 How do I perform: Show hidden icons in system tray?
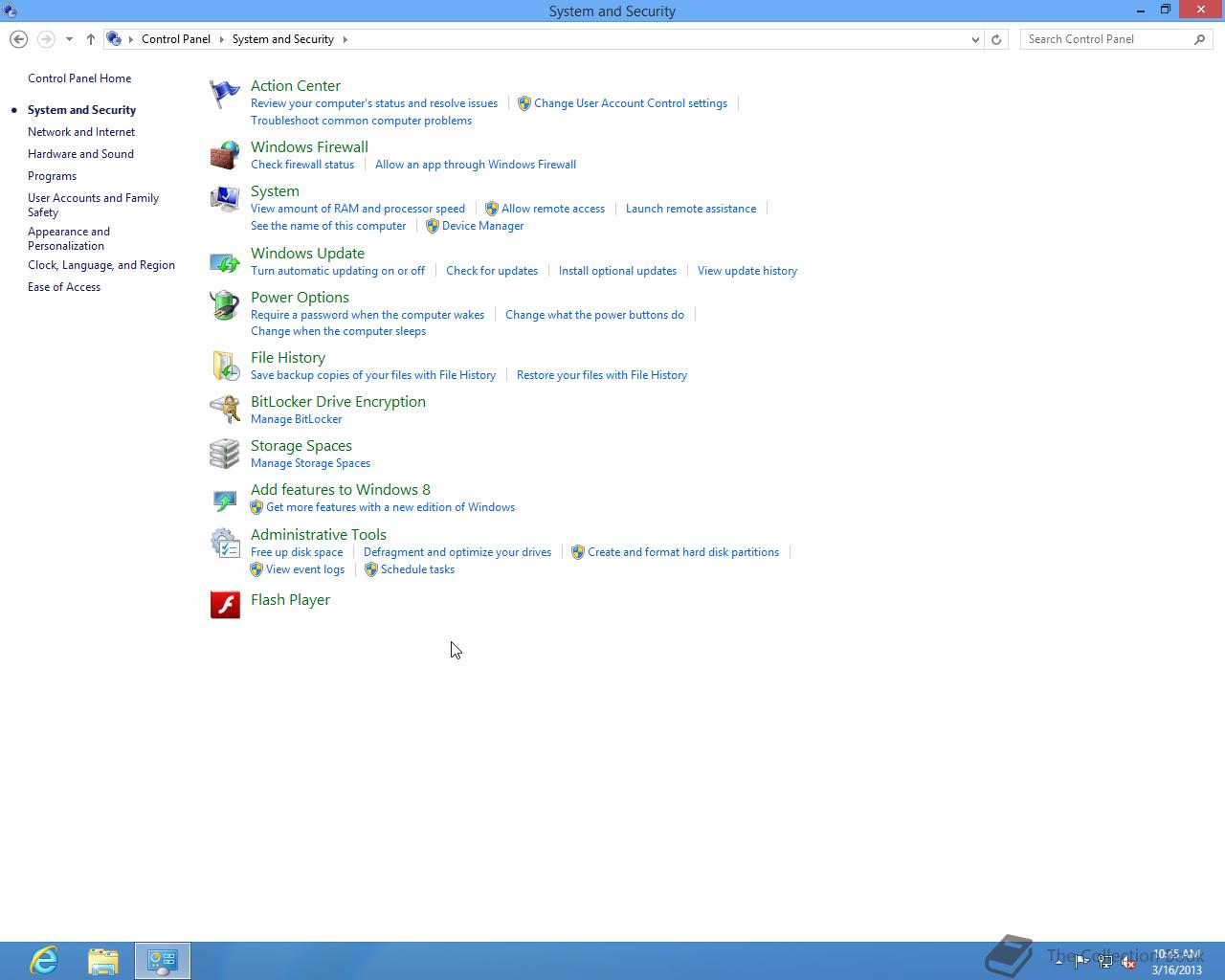[x=1058, y=963]
